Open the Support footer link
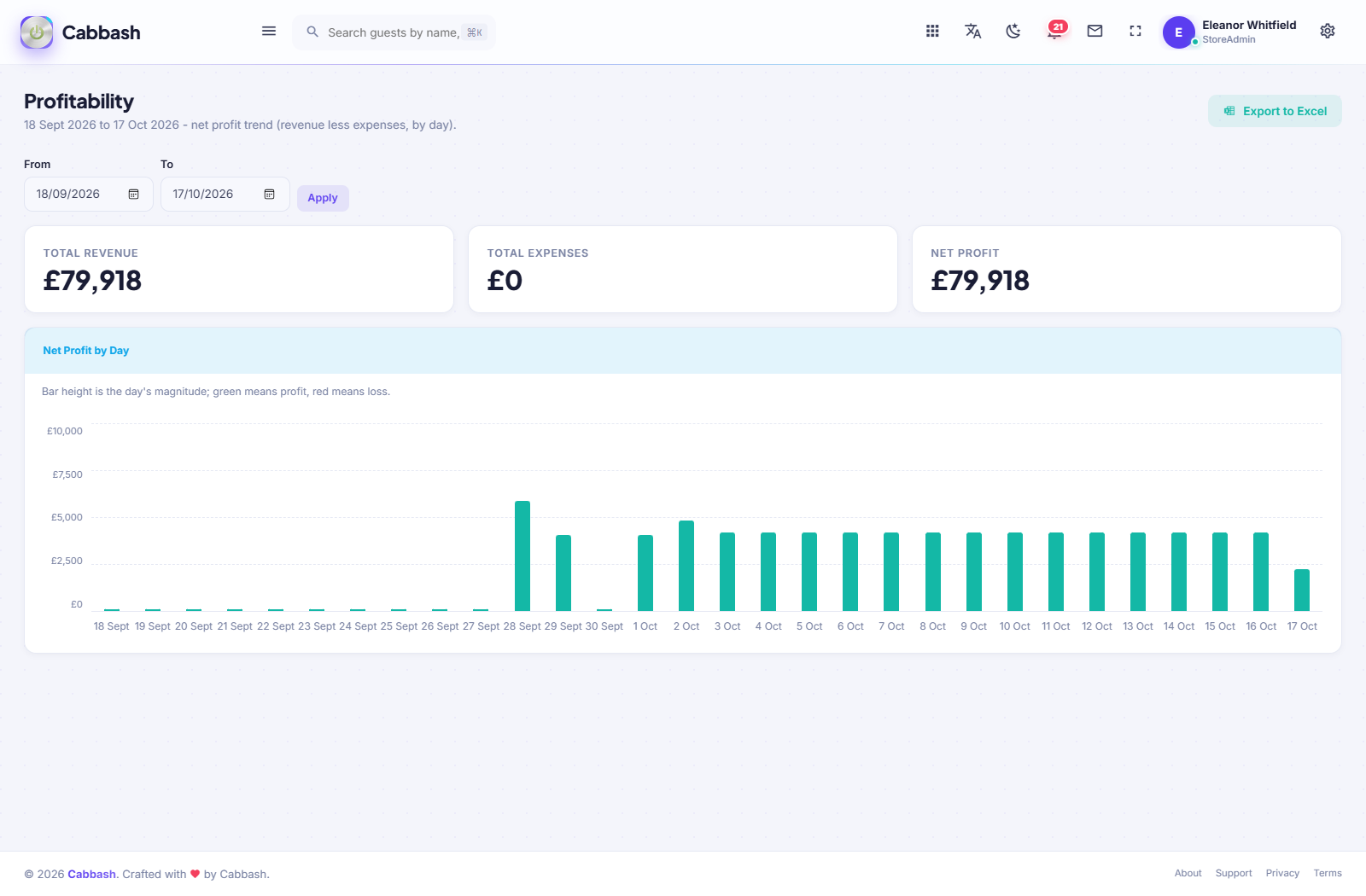The height and width of the screenshot is (896, 1366). click(x=1234, y=873)
